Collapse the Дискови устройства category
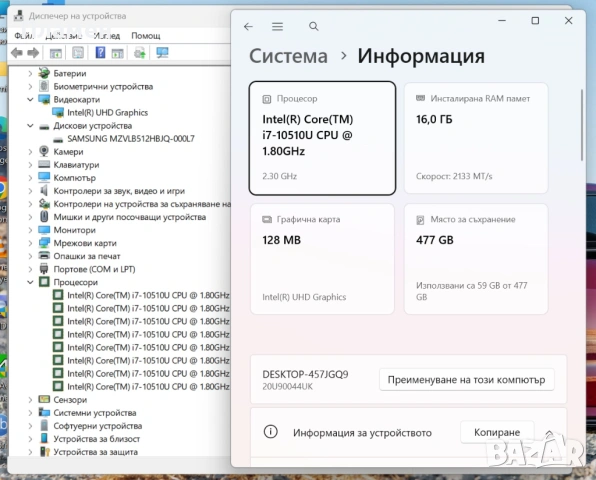 pos(30,125)
